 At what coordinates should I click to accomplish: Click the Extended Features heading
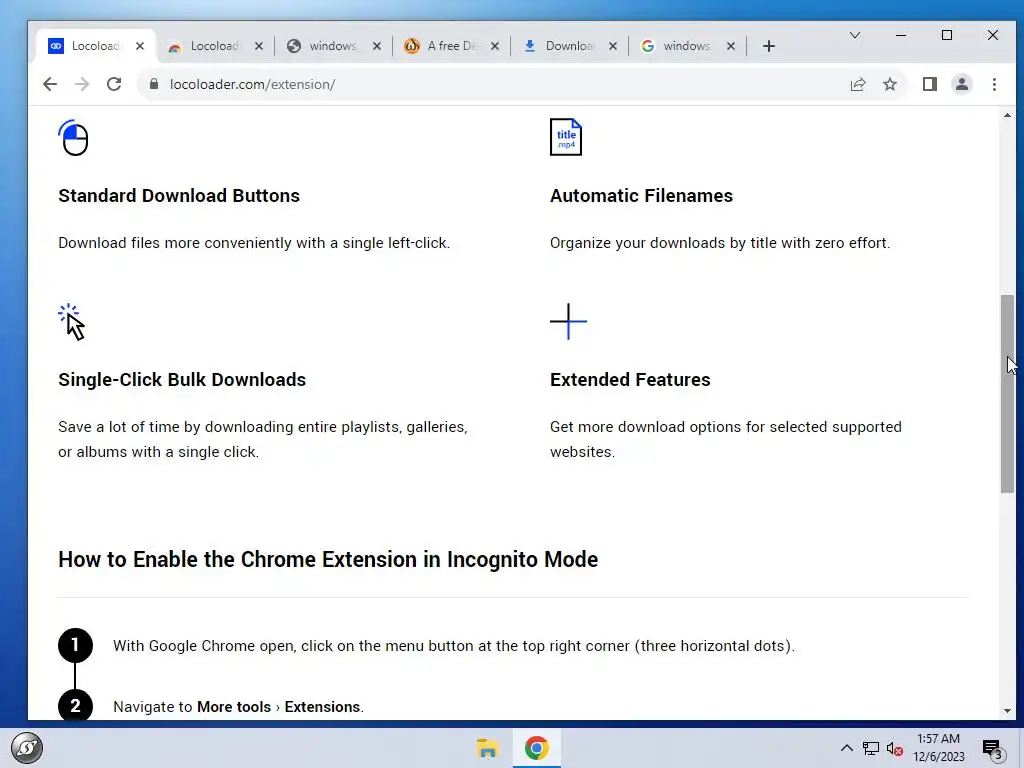(x=630, y=380)
